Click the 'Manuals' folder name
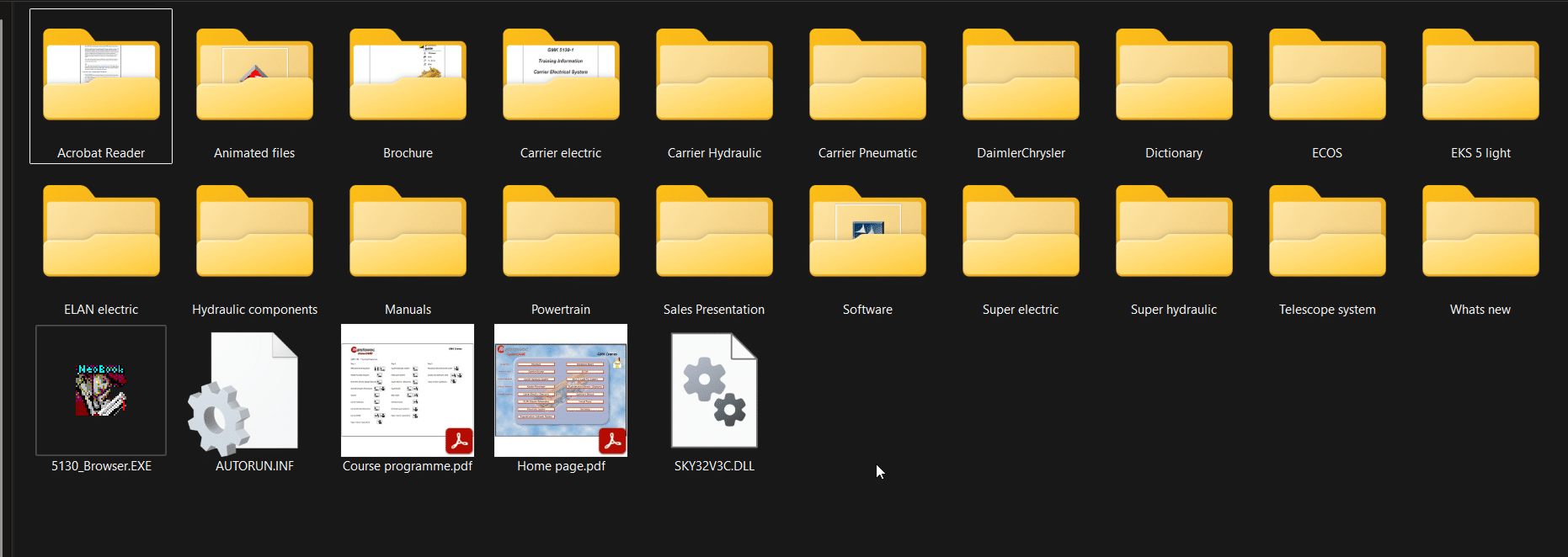The image size is (1568, 557). 408,310
